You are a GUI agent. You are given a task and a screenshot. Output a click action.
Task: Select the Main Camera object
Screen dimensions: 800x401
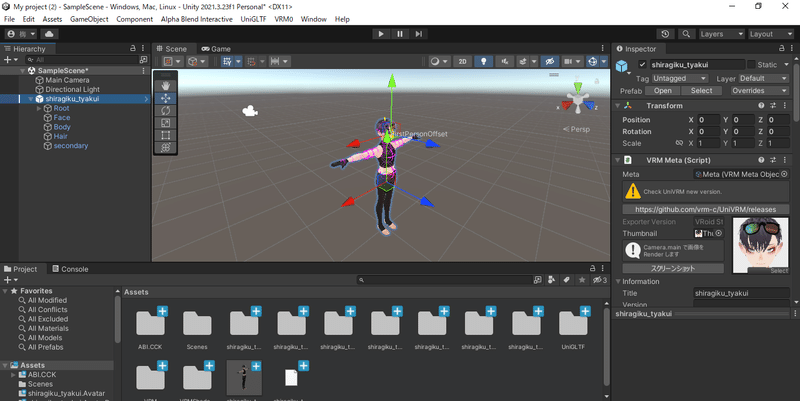[67, 80]
